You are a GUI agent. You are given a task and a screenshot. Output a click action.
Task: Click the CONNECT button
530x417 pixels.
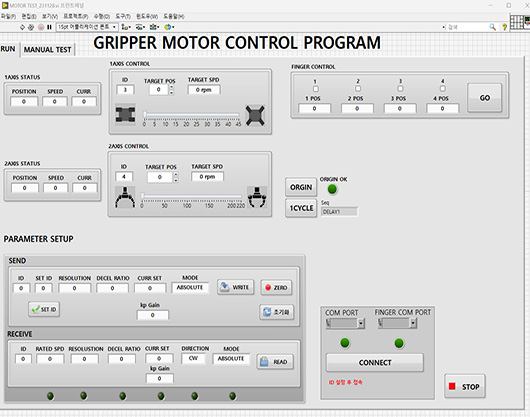375,363
